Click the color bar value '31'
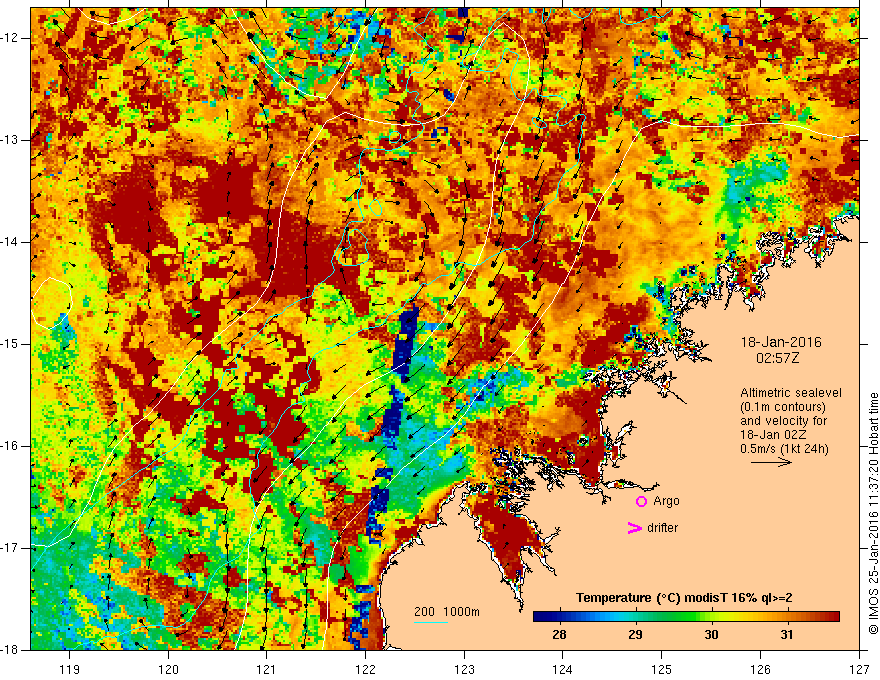Screen dimensions: 880x680 [x=787, y=635]
